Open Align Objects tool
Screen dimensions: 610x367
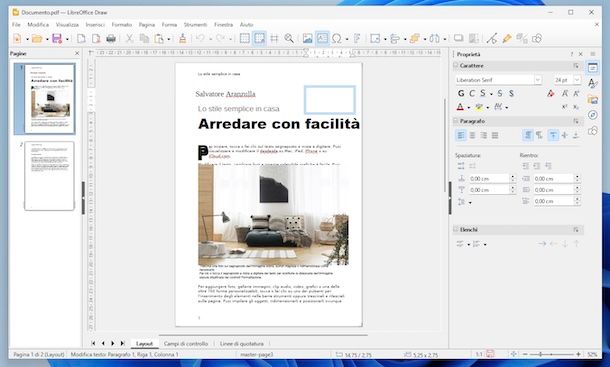[x=395, y=39]
